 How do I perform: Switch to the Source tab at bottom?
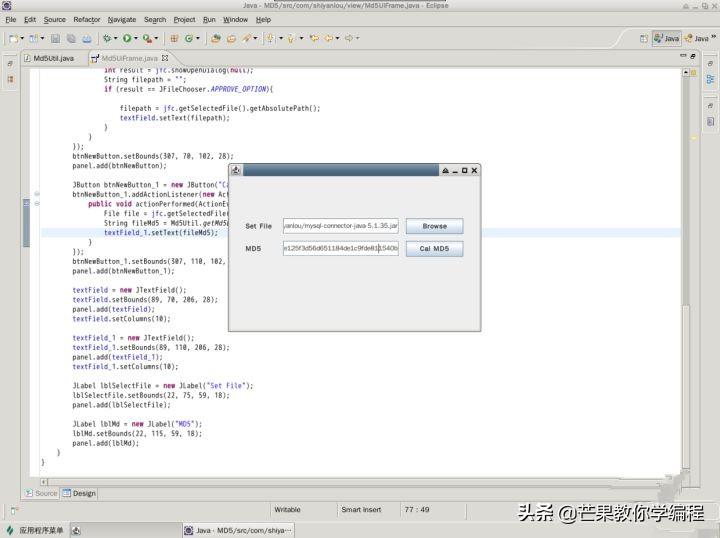point(41,493)
